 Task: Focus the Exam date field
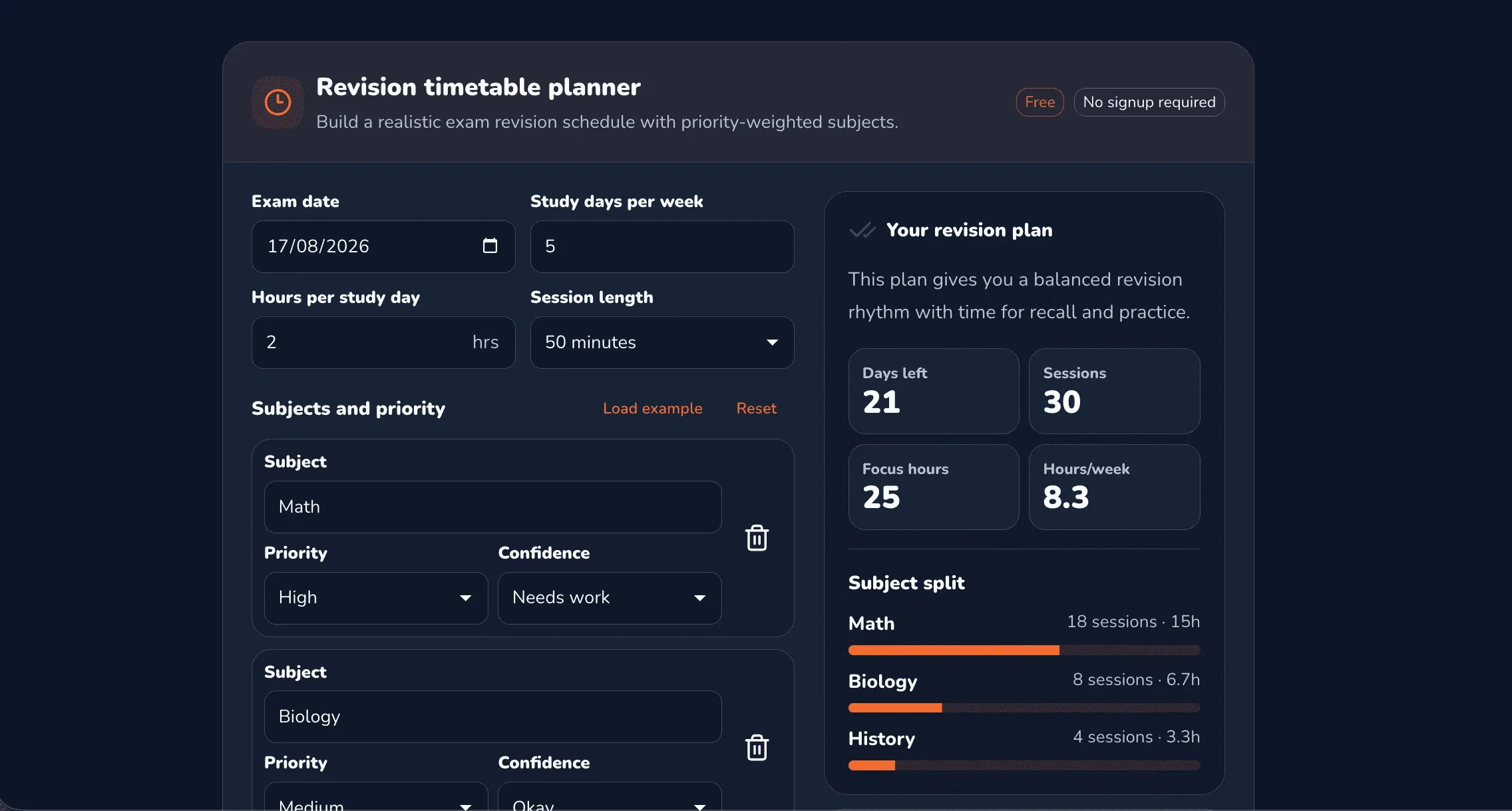(x=383, y=246)
